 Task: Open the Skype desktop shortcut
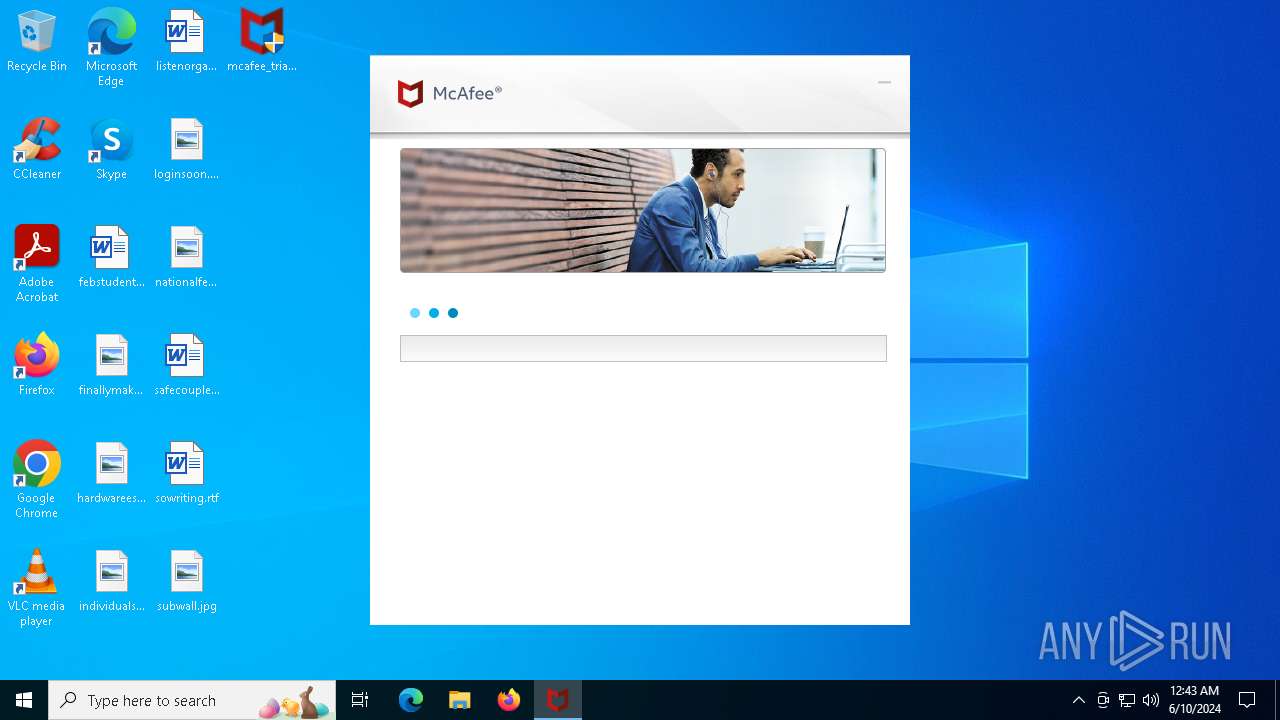pyautogui.click(x=111, y=150)
